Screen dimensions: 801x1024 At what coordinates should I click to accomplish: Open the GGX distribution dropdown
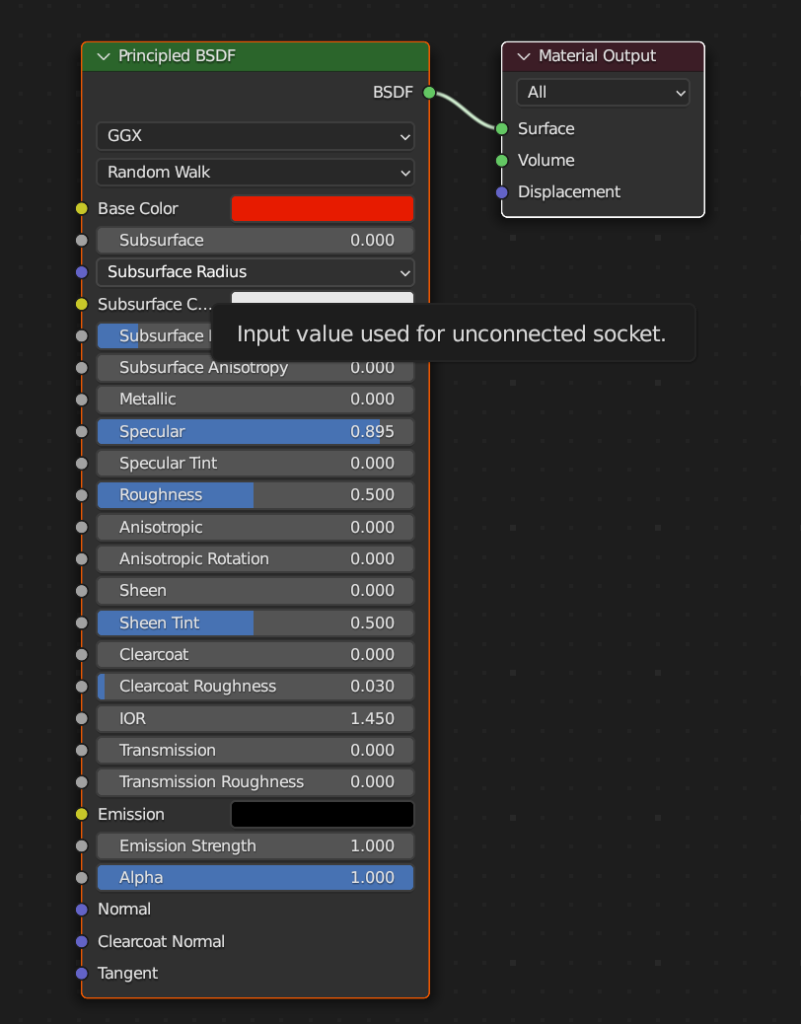(x=255, y=136)
